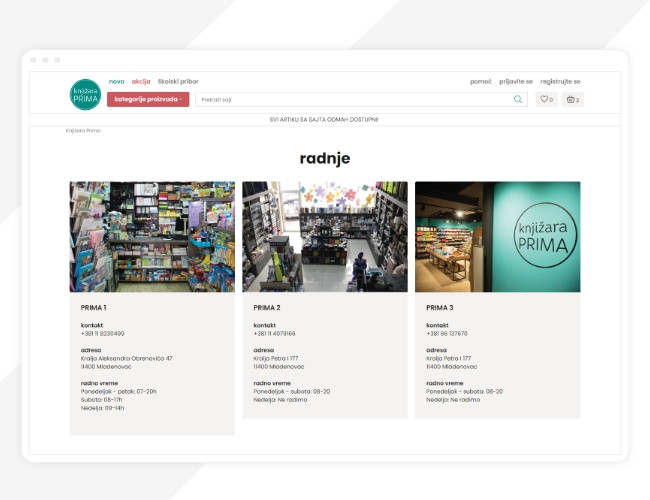Open the PRIMA 1 store photo
The width and height of the screenshot is (650, 500).
pos(152,236)
